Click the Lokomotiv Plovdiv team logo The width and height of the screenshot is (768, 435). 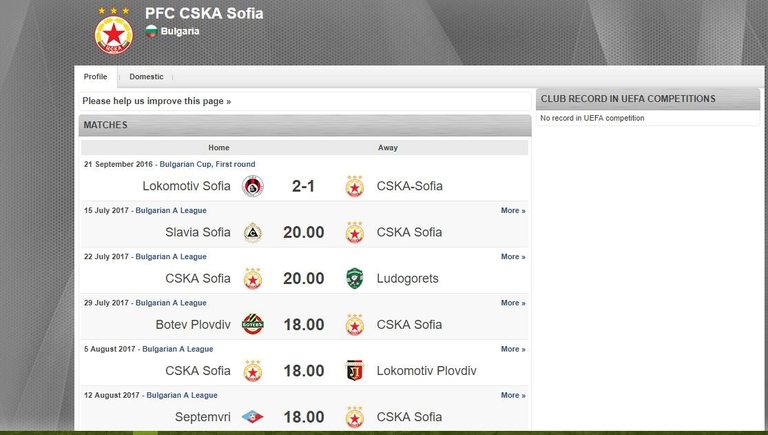click(x=354, y=370)
